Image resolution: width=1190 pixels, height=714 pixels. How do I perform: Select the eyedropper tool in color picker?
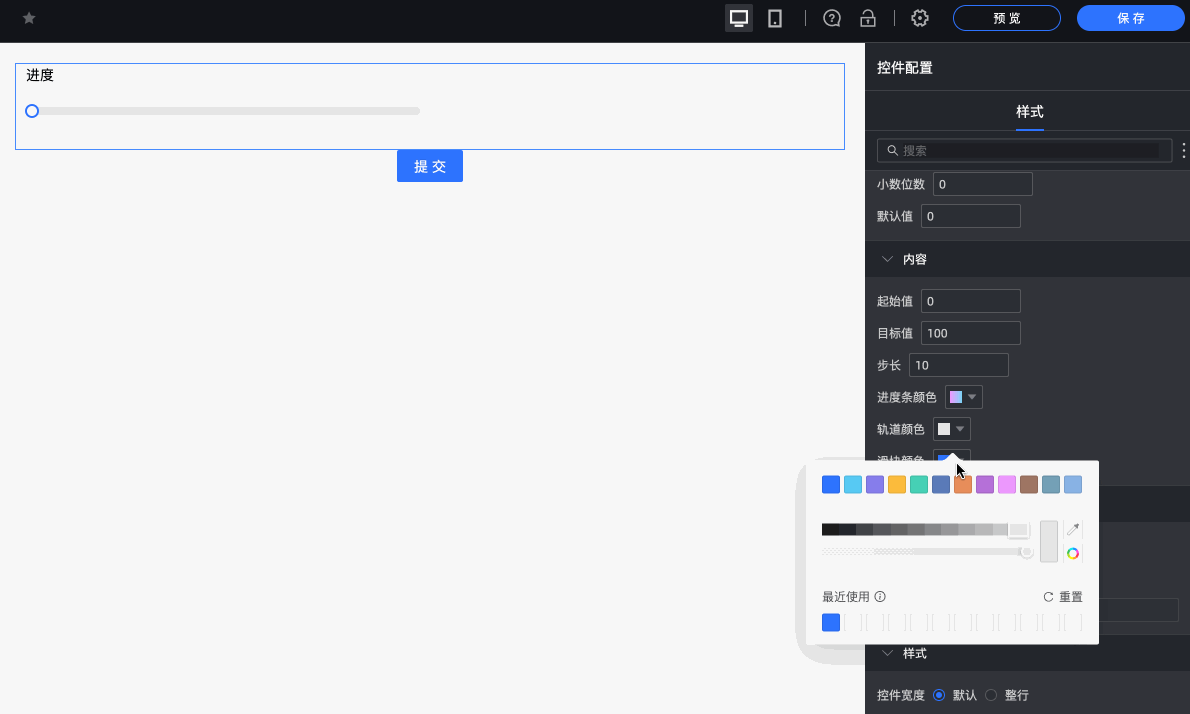(x=1073, y=529)
